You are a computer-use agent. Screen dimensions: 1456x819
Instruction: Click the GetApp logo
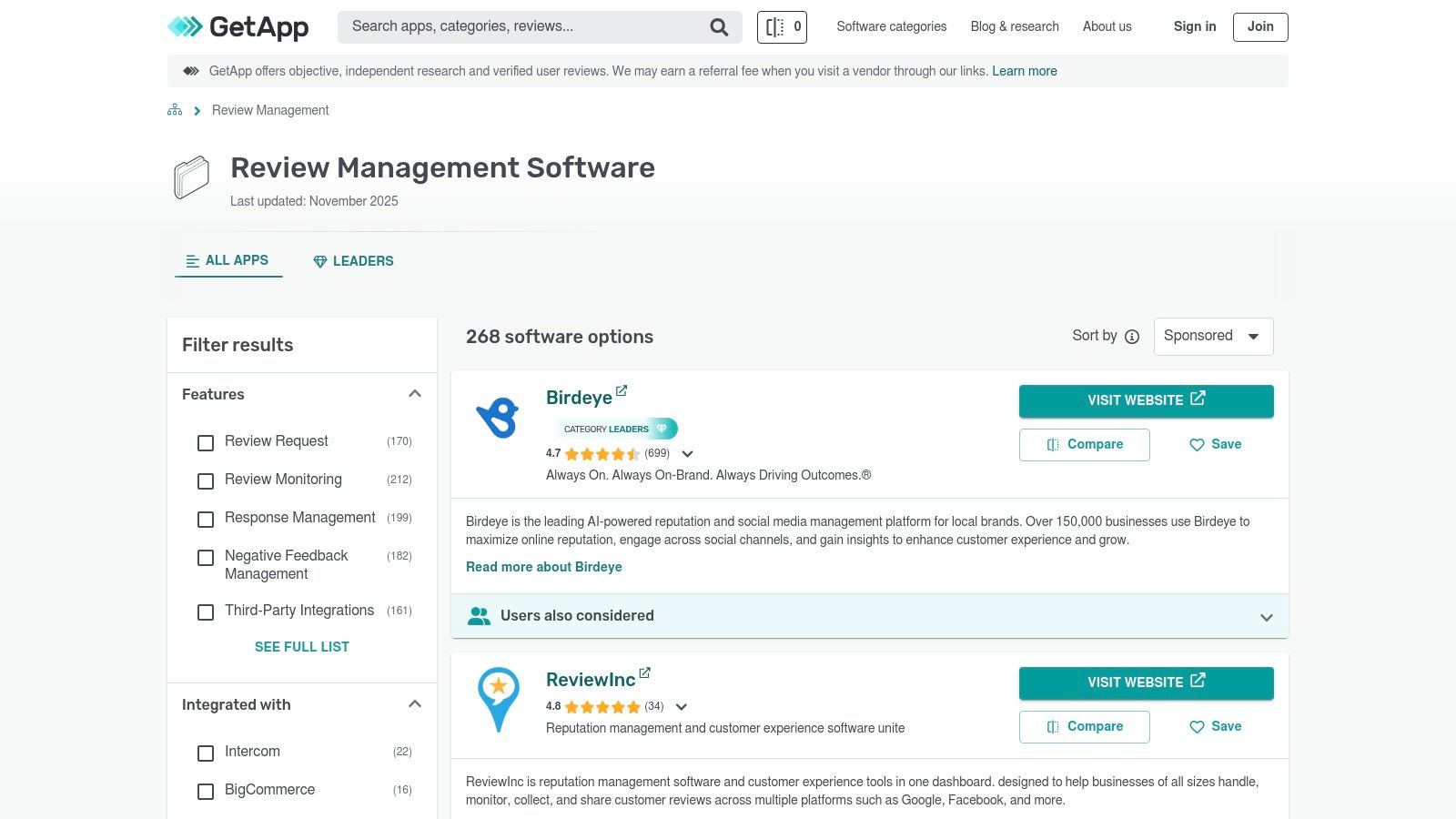[238, 27]
